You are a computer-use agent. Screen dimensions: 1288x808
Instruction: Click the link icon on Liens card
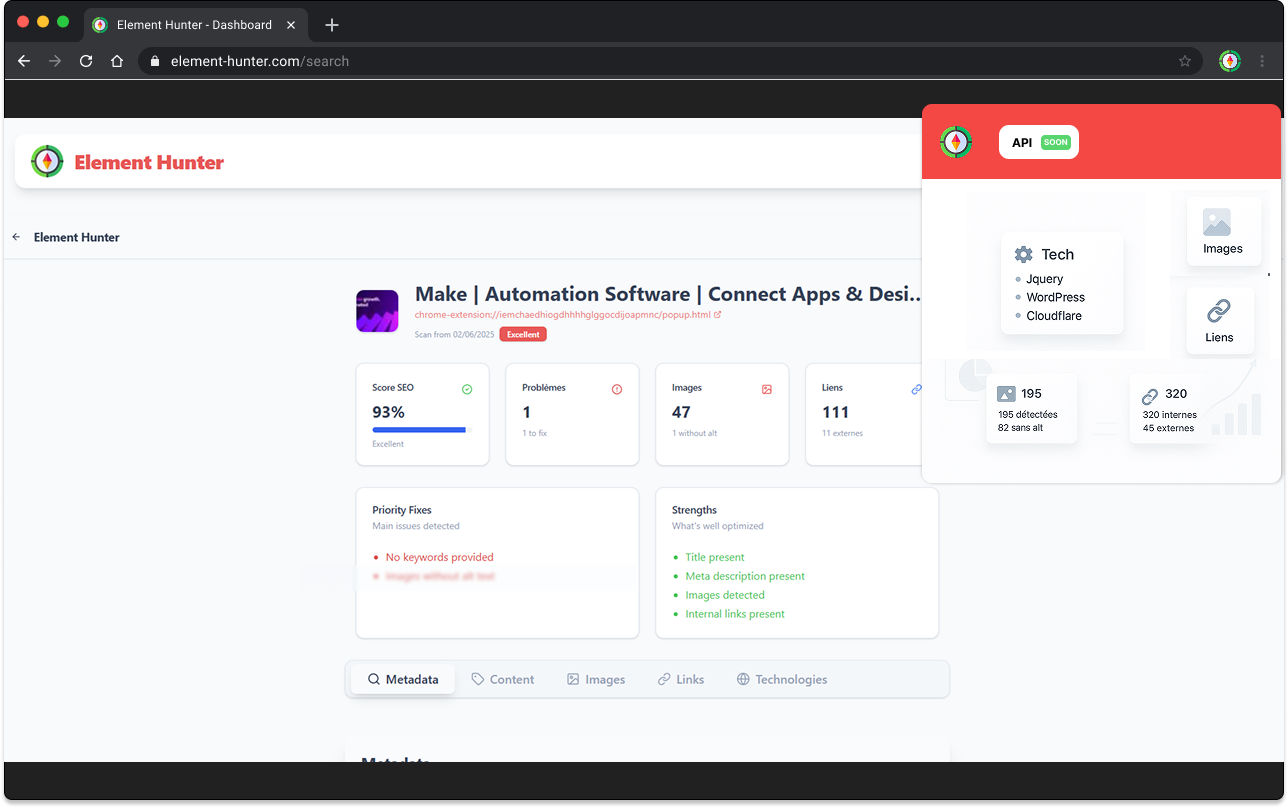pyautogui.click(x=916, y=389)
